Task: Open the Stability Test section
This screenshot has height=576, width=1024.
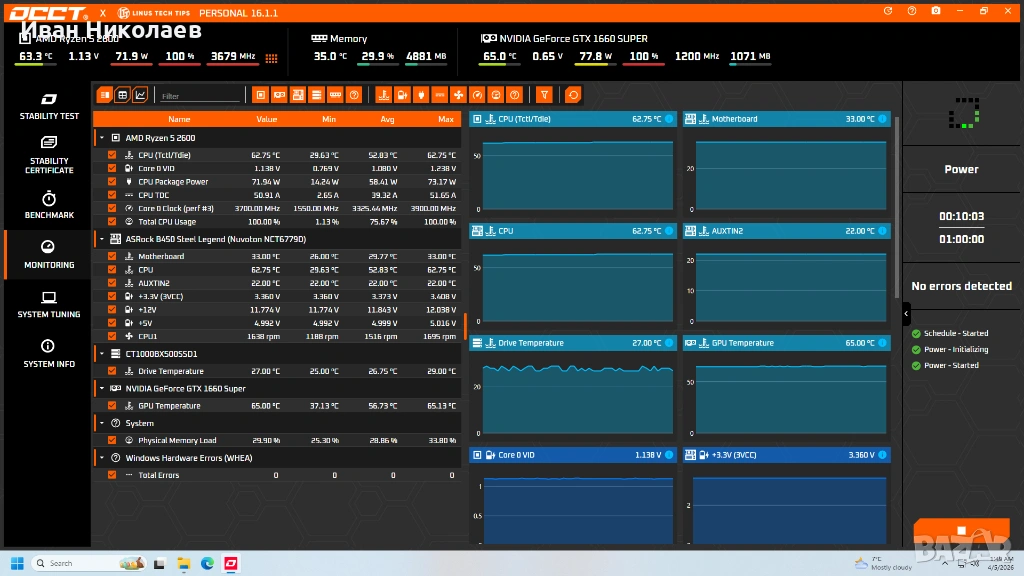Action: pyautogui.click(x=48, y=105)
